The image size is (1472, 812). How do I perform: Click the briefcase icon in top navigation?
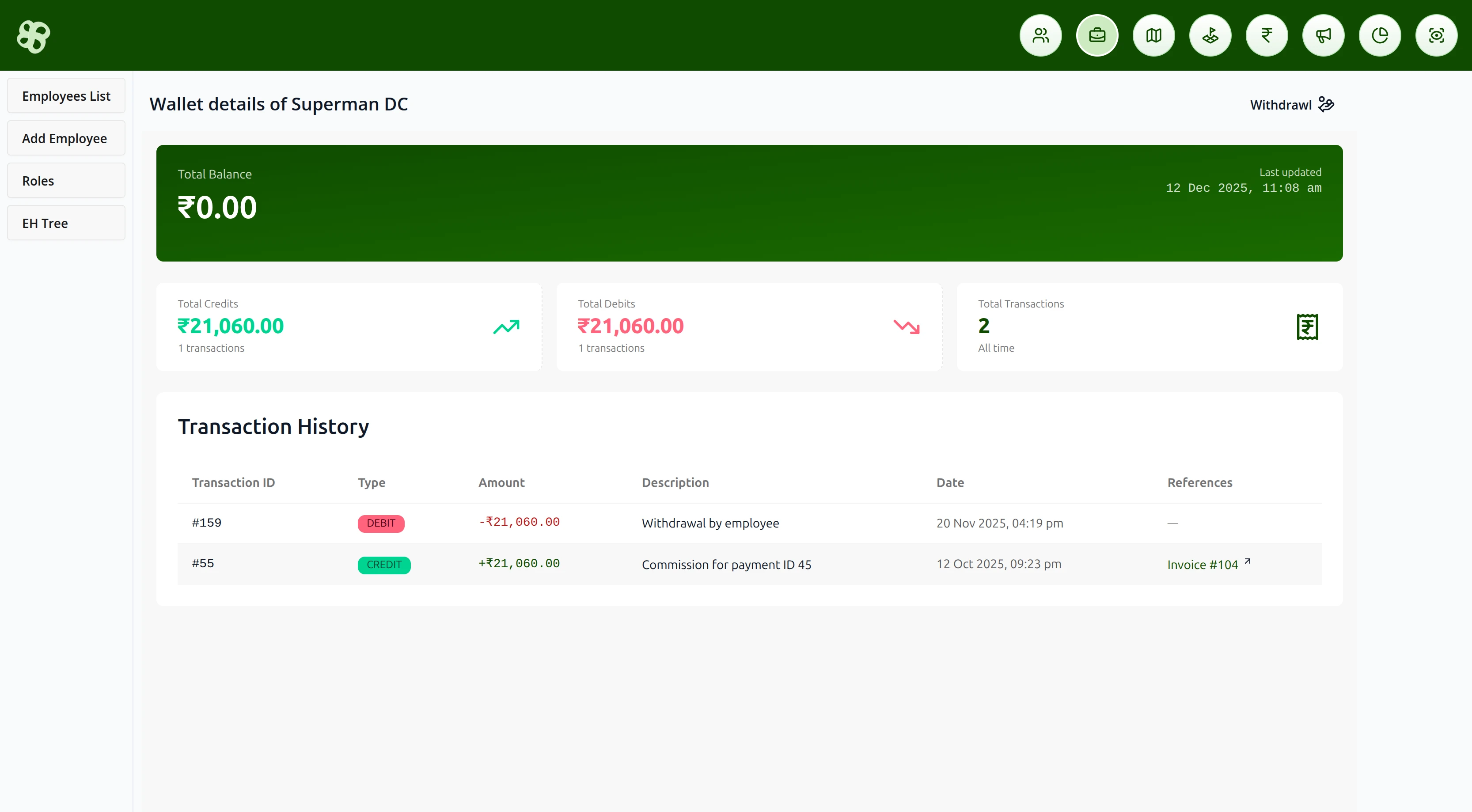(x=1097, y=35)
